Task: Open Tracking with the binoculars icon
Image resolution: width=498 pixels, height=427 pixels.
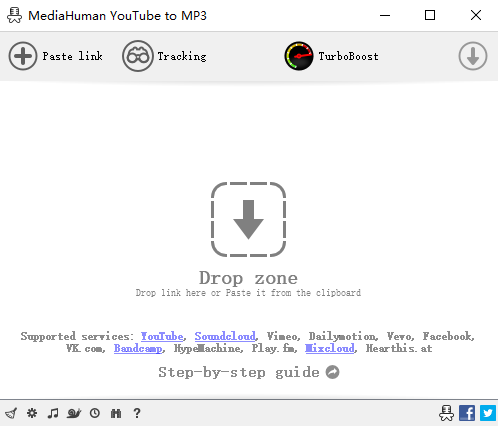Action: point(138,56)
